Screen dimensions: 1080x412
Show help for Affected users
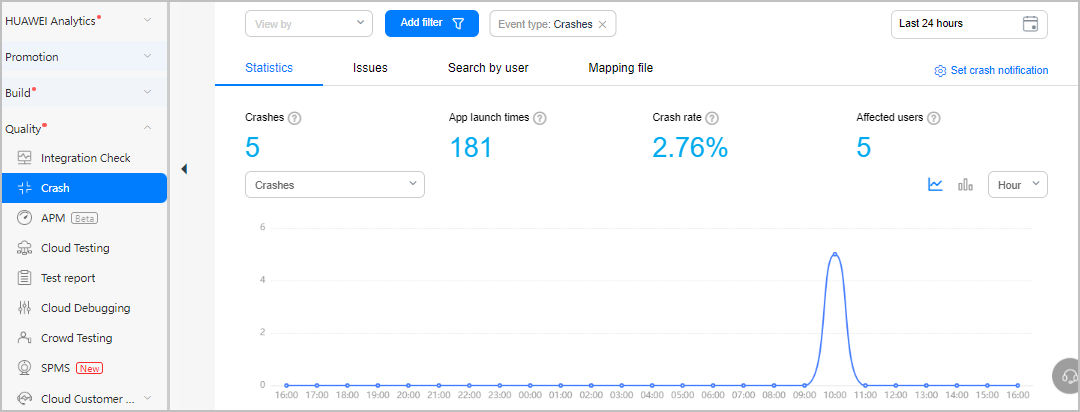(933, 118)
